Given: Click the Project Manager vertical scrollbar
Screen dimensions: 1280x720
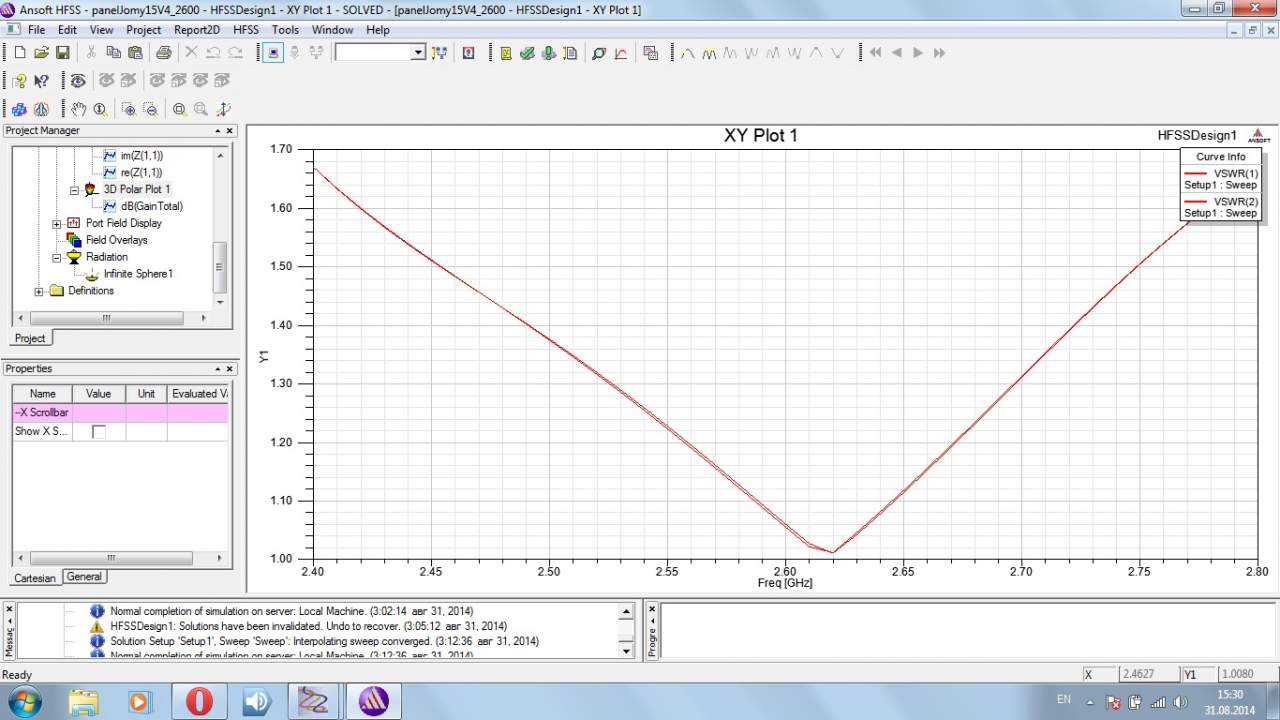Looking at the screenshot, I should (220, 268).
